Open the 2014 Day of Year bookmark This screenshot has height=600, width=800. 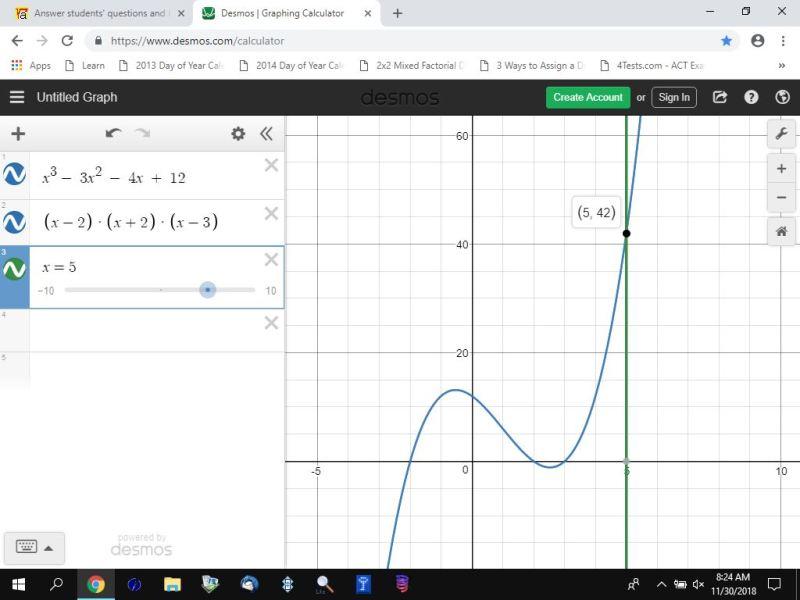pyautogui.click(x=291, y=65)
